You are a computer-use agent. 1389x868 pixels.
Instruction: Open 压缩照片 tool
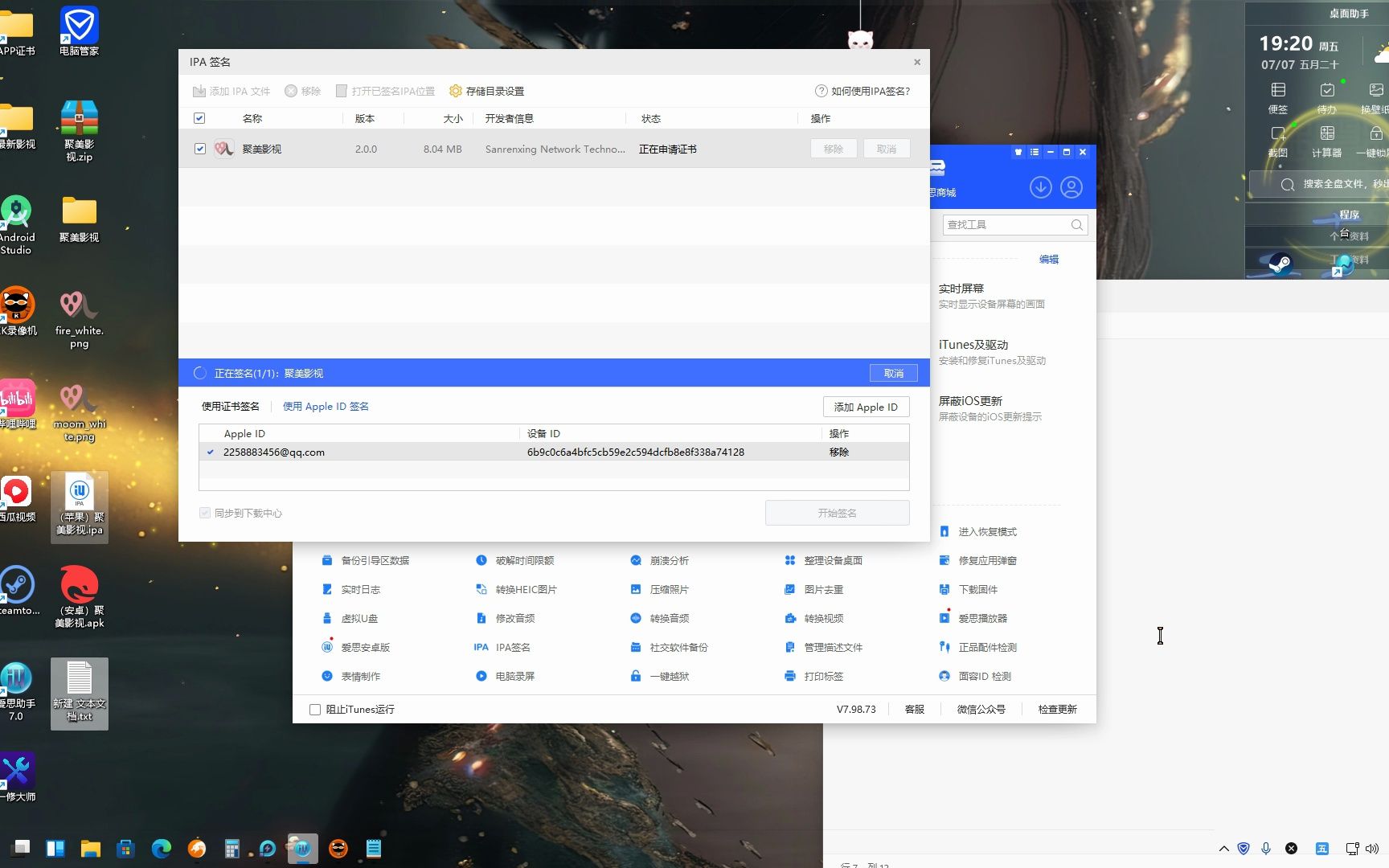point(660,590)
